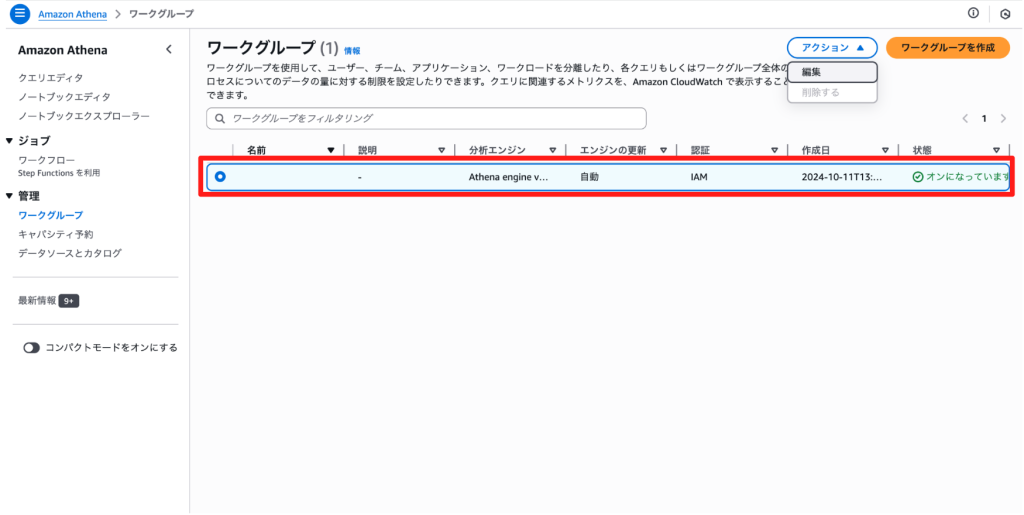The width and height of the screenshot is (1024, 515).
Task: Click the 自動 engine update cell
Action: pos(589,177)
